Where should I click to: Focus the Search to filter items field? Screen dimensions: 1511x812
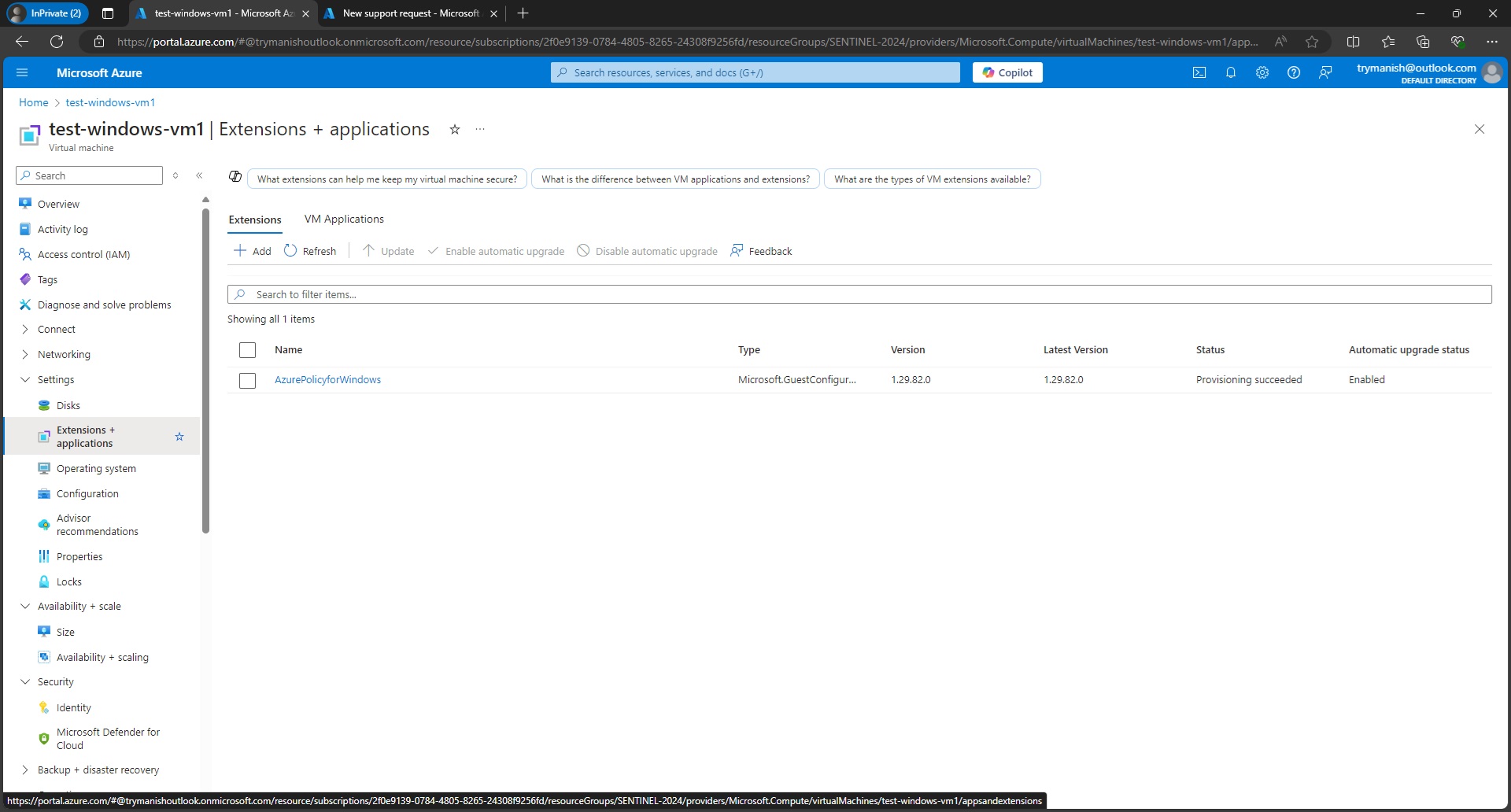click(x=859, y=295)
